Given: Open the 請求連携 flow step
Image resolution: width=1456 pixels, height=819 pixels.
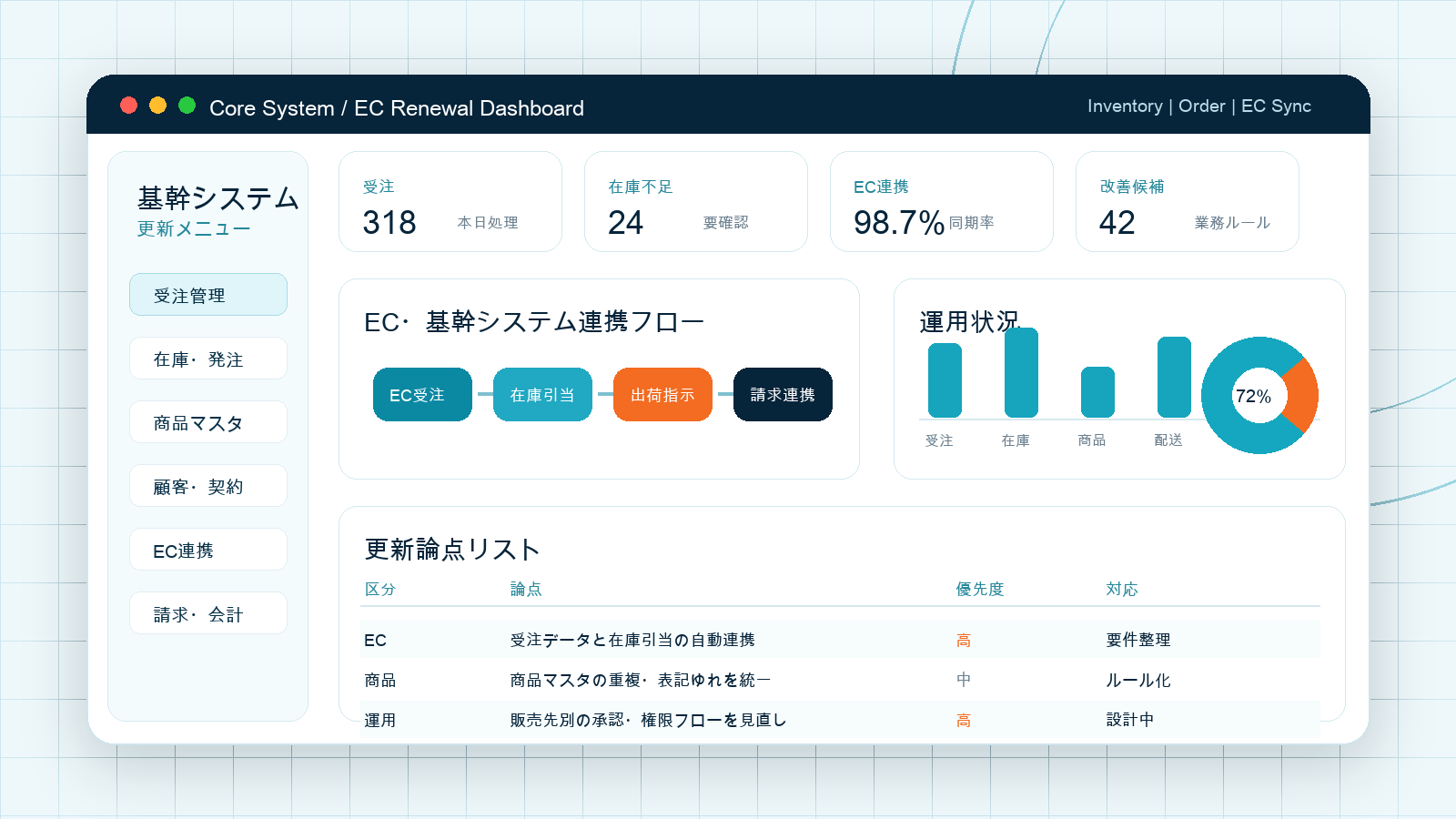Looking at the screenshot, I should [x=783, y=395].
